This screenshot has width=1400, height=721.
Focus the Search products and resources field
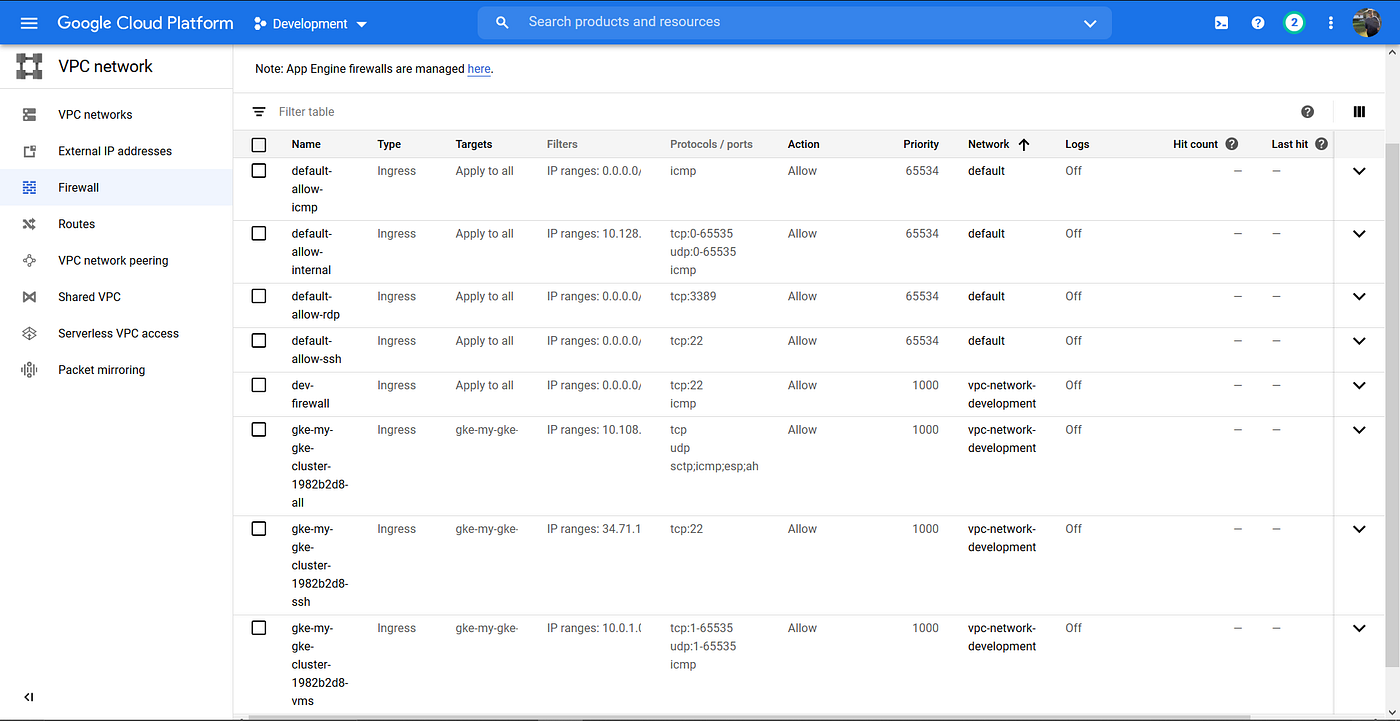(x=795, y=22)
